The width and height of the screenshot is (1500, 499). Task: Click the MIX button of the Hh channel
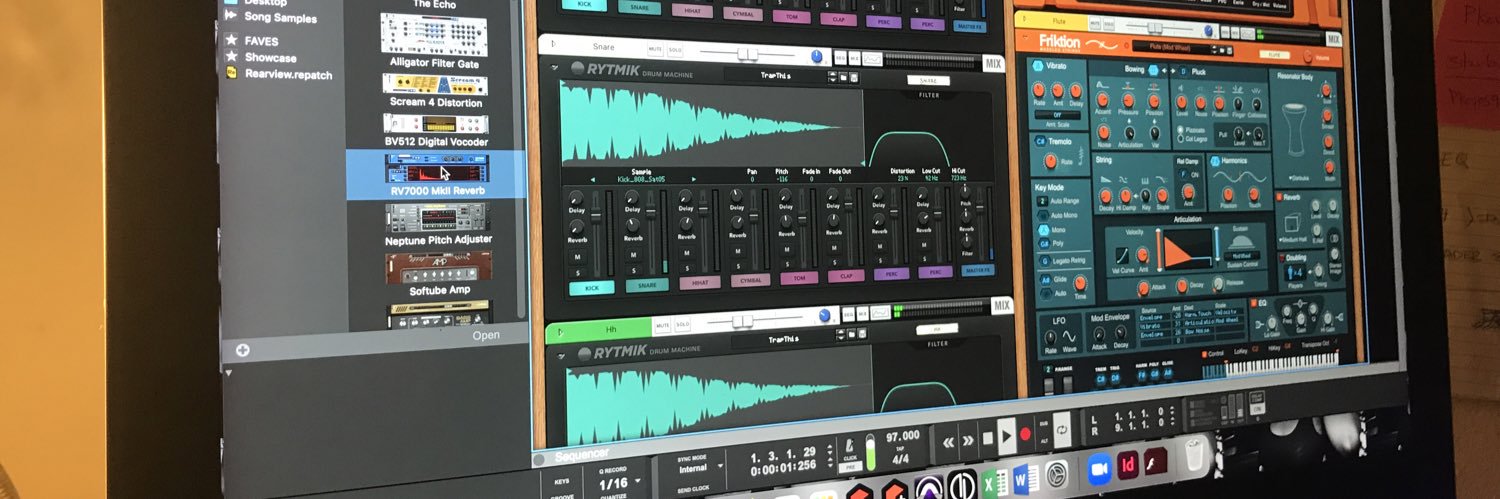pos(1002,305)
